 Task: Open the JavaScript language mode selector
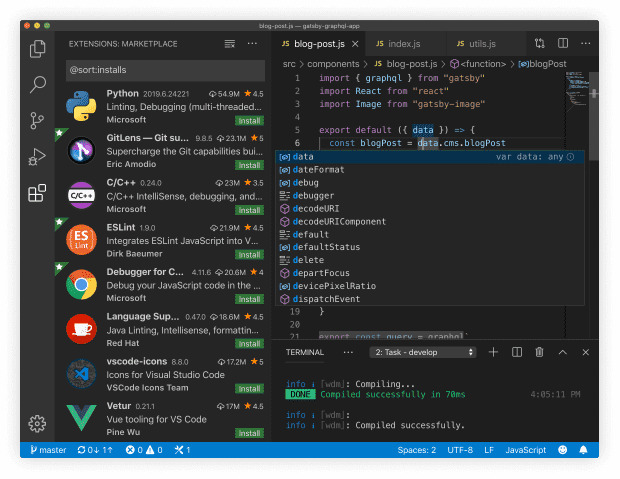(x=525, y=450)
